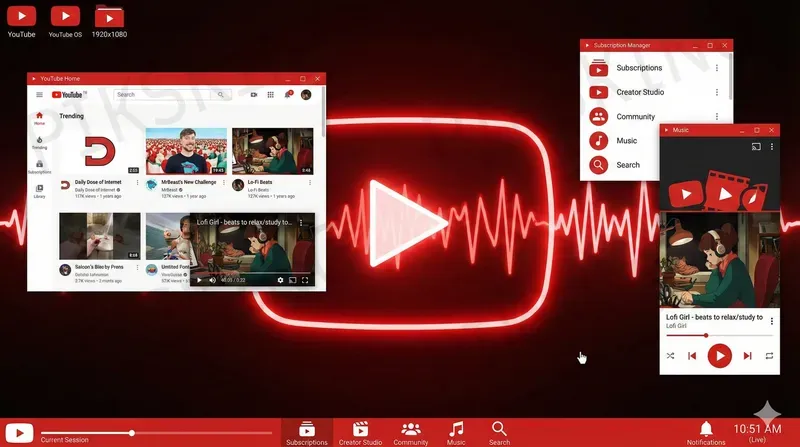The height and width of the screenshot is (447, 800).
Task: Click cast icon in Music window
Action: pyautogui.click(x=756, y=147)
